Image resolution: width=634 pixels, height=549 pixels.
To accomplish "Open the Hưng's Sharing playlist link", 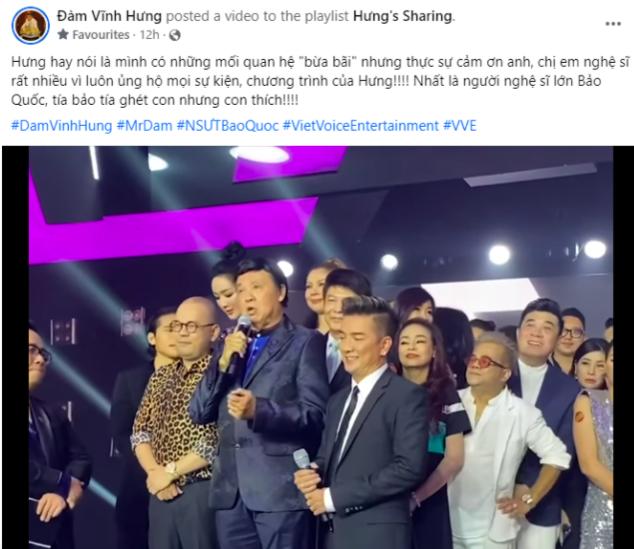I will point(402,16).
